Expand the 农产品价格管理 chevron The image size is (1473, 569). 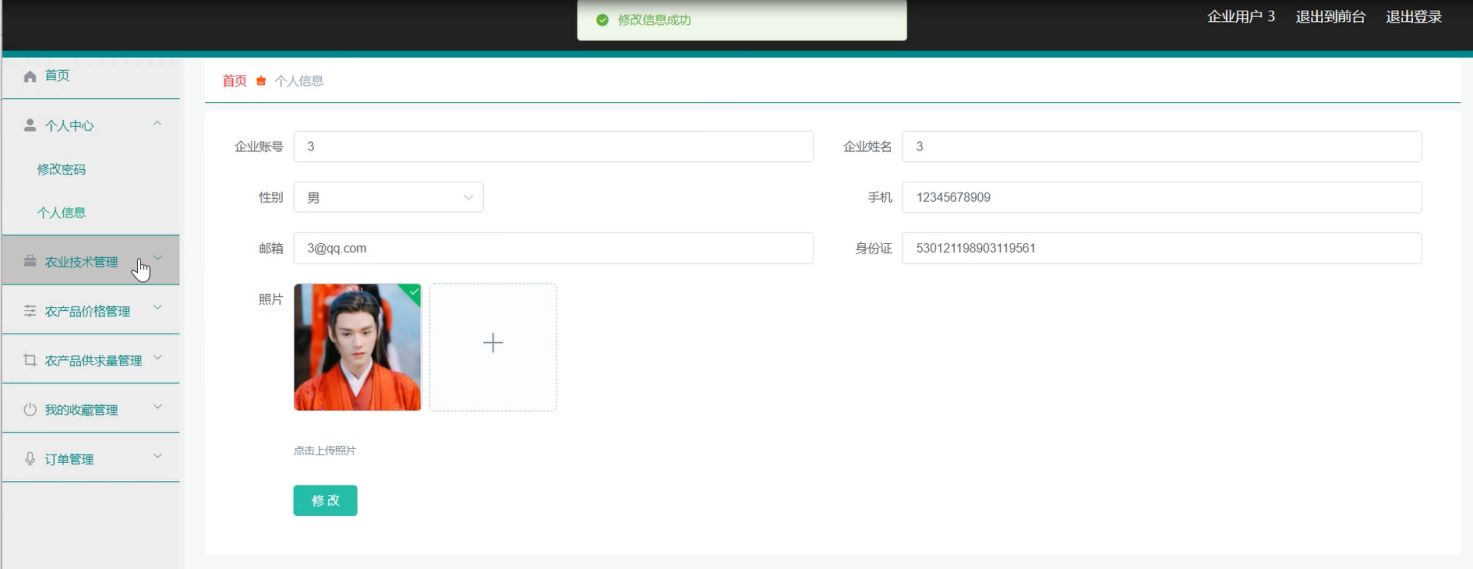[x=157, y=309]
